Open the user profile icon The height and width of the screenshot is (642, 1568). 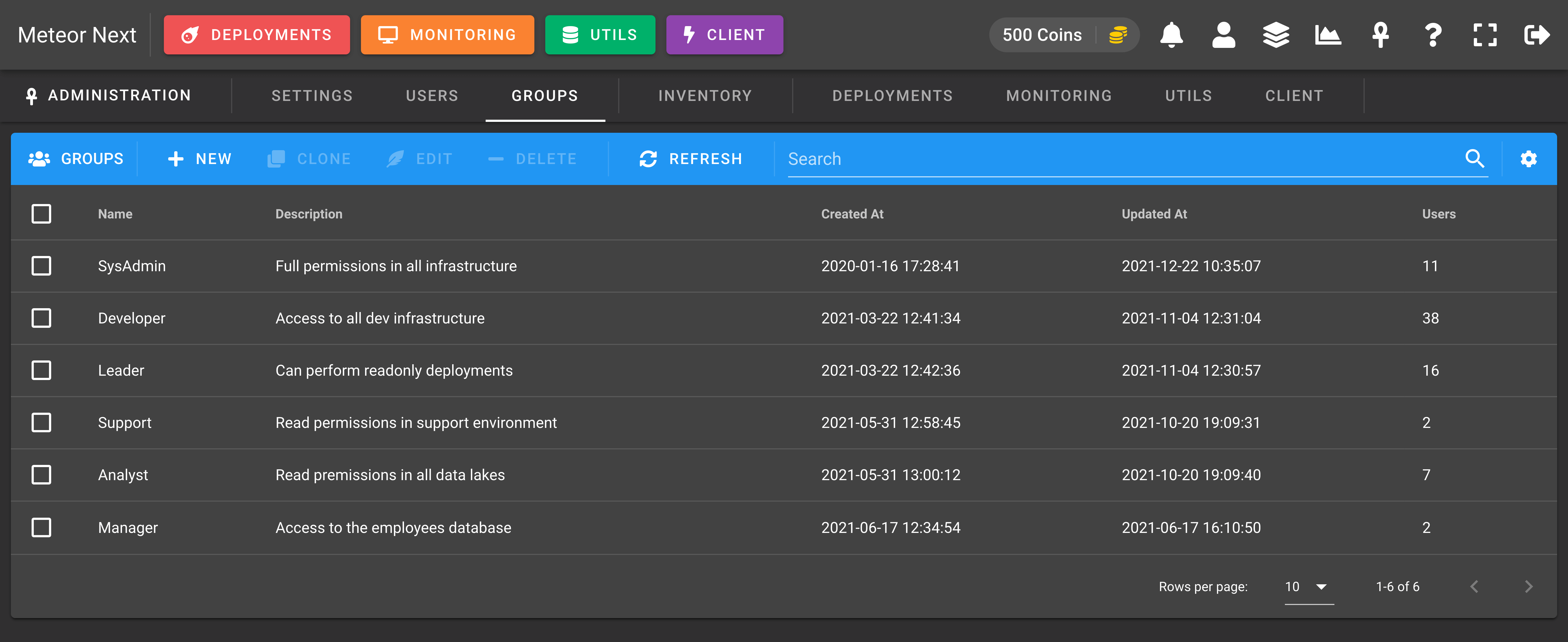click(1223, 35)
